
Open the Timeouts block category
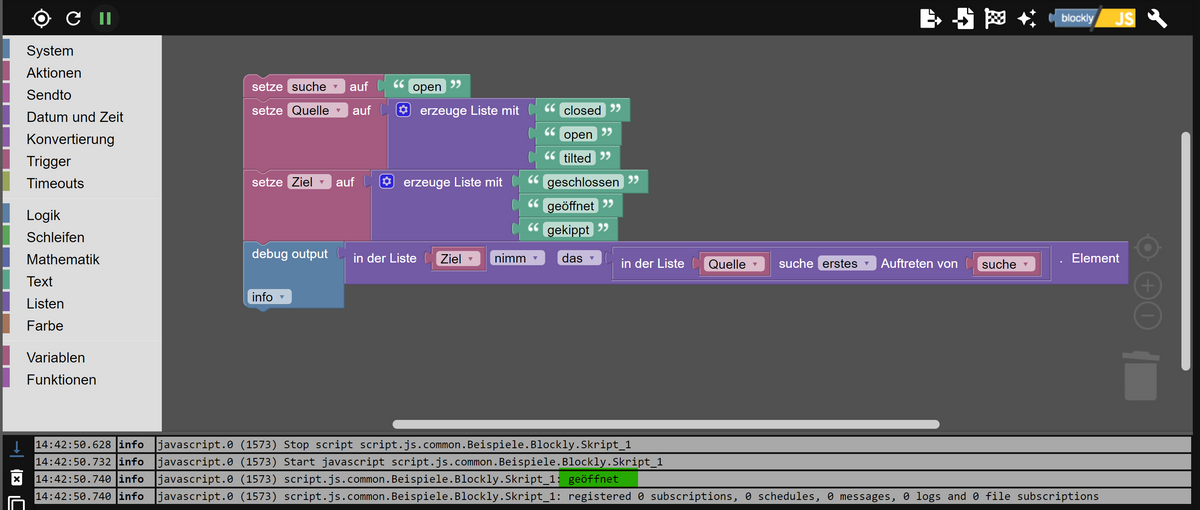pos(55,183)
